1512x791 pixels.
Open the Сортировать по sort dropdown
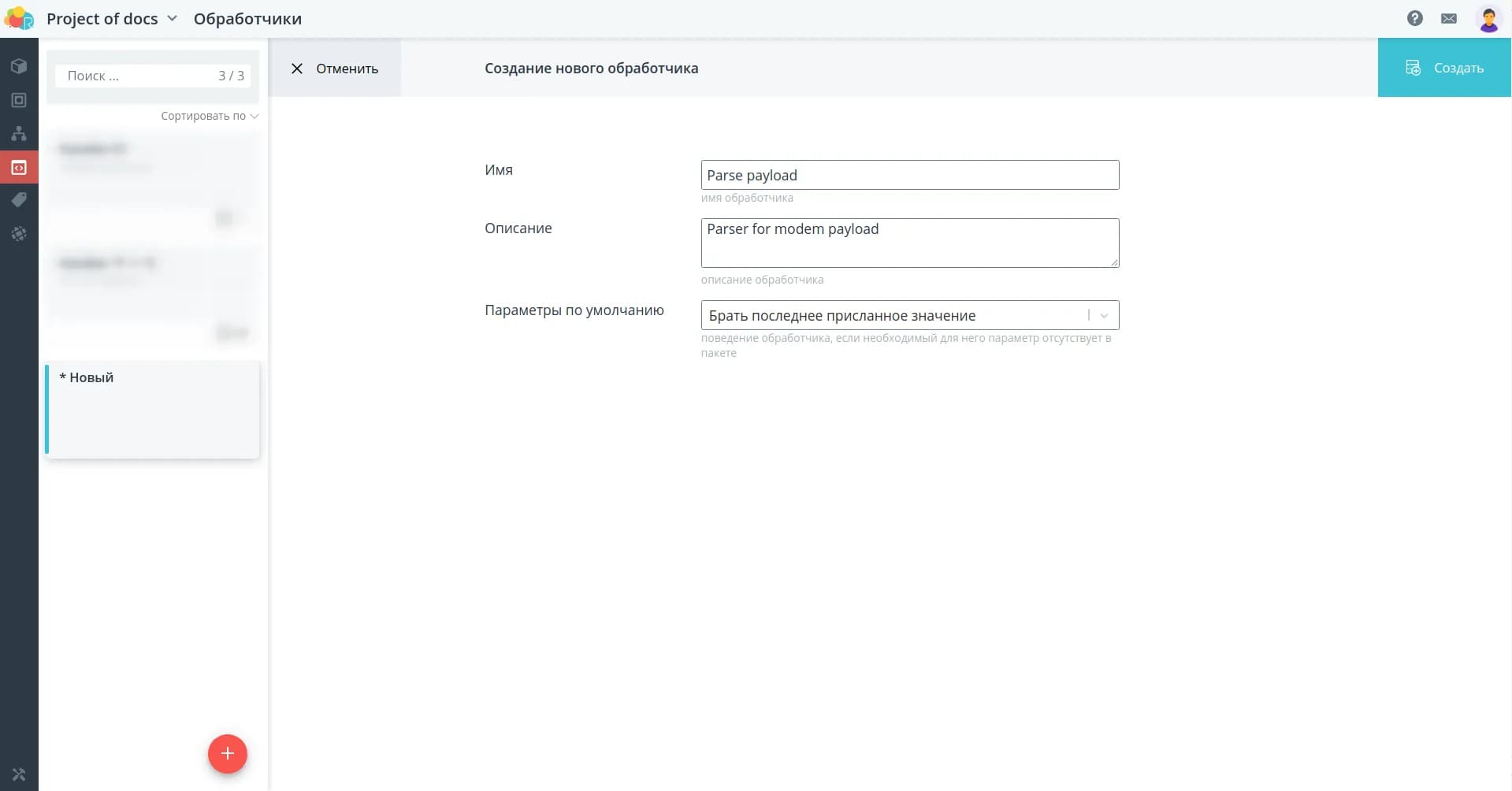click(x=209, y=116)
